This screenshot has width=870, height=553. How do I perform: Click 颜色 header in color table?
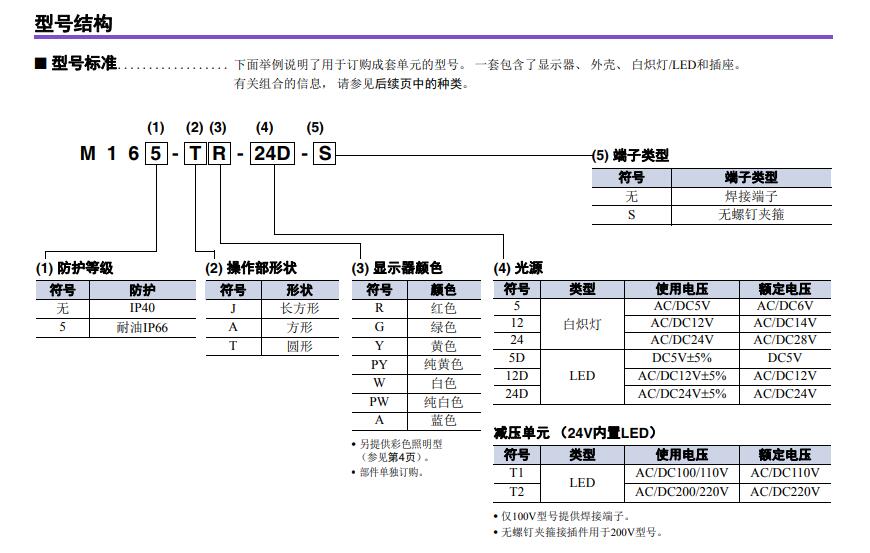[443, 290]
